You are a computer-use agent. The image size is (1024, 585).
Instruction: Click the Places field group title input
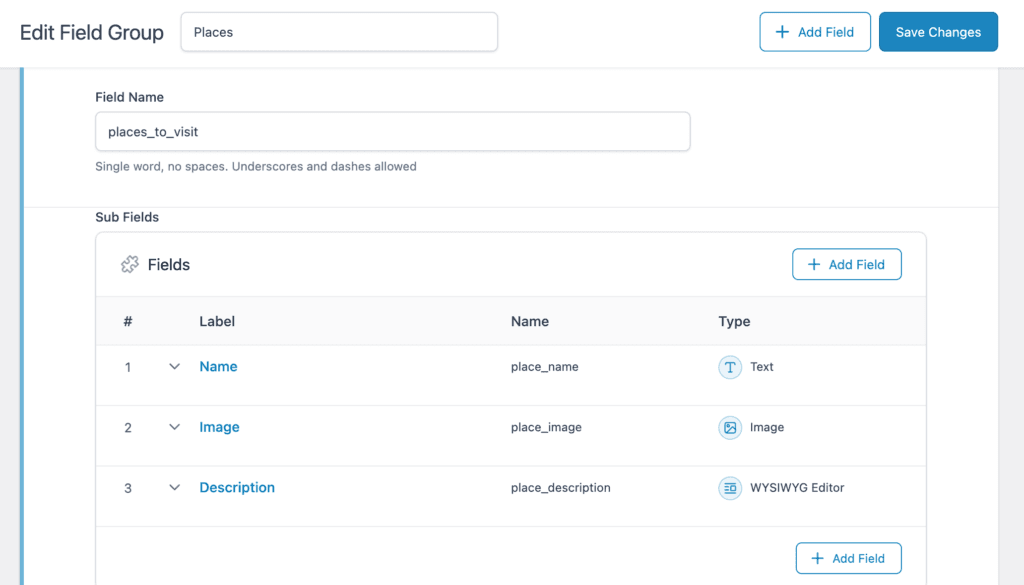(x=338, y=31)
